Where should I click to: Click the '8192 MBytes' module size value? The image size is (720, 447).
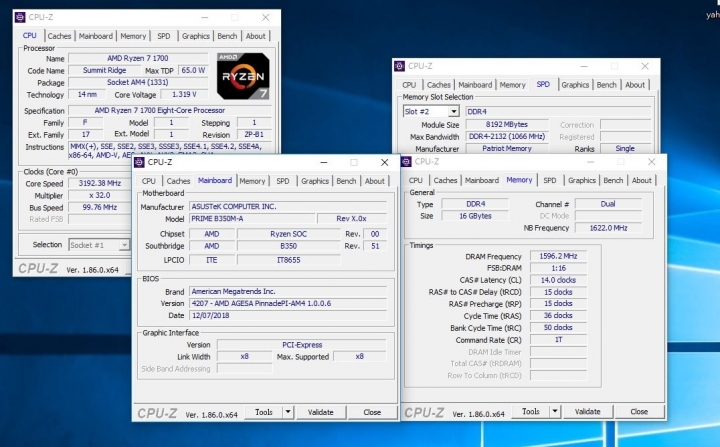pyautogui.click(x=507, y=124)
